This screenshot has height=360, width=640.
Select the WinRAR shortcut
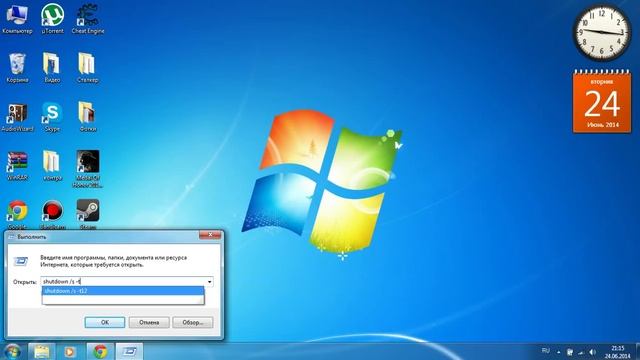point(17,166)
